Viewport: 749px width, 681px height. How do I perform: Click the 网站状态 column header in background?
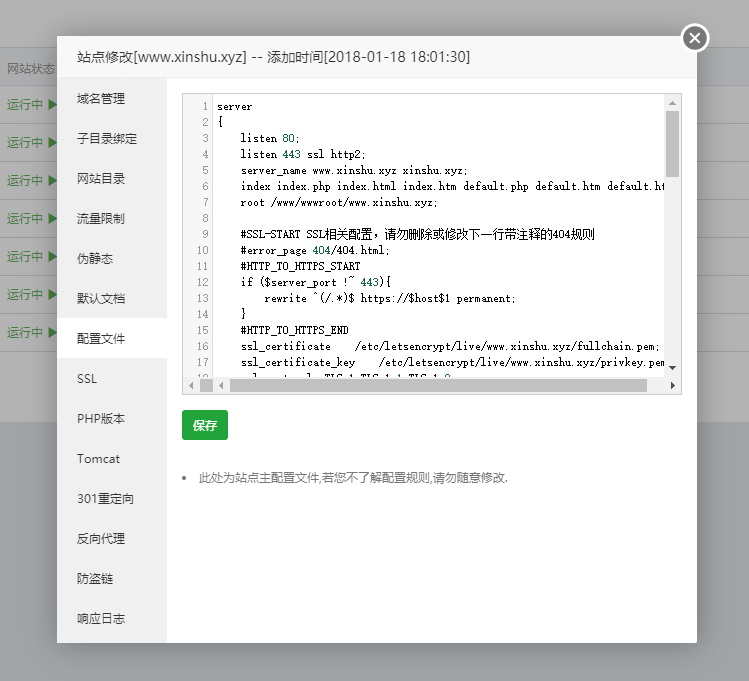tap(31, 68)
